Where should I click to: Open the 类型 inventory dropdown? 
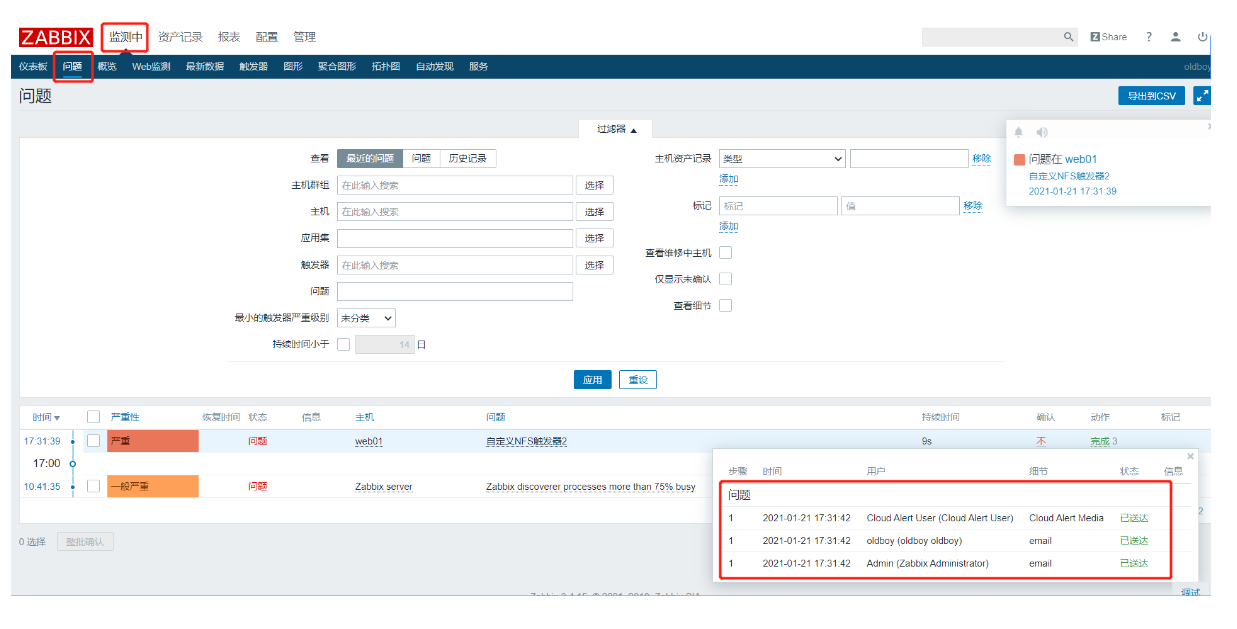(782, 158)
